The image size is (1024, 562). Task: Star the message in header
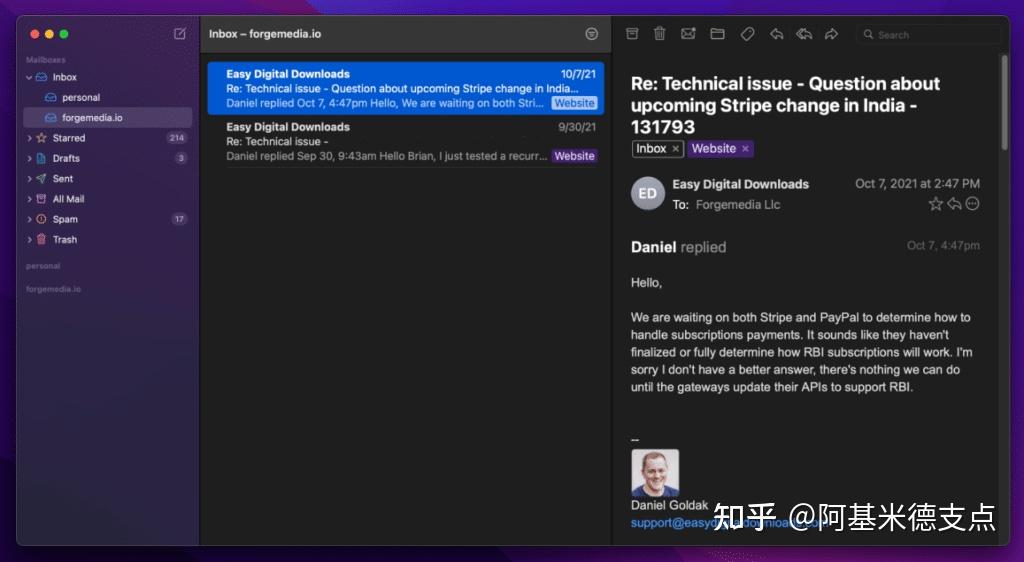[935, 204]
